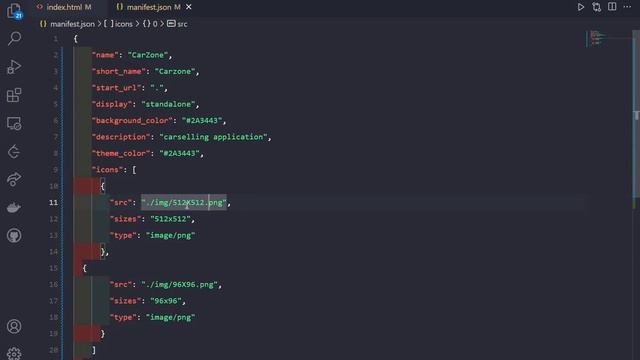Click line number 11 in the gutter
640x360 pixels.
point(53,202)
